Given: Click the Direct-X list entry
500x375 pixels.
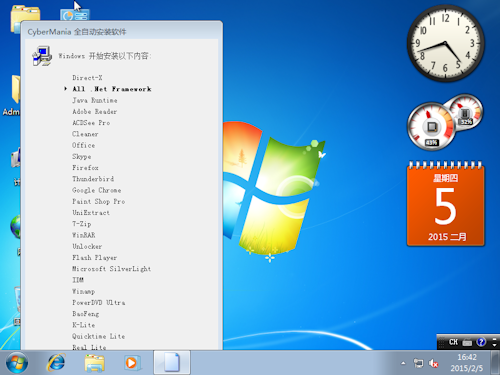Looking at the screenshot, I should 87,78.
